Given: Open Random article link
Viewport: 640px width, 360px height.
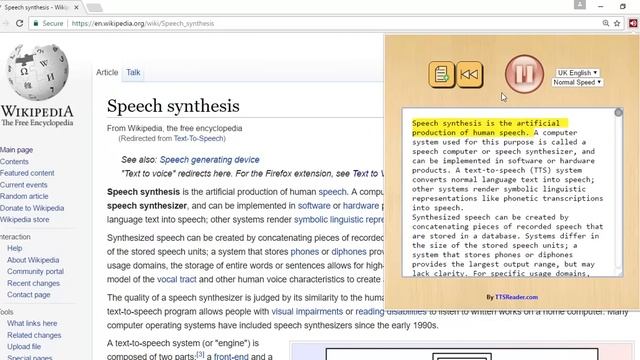Looking at the screenshot, I should (x=24, y=196).
